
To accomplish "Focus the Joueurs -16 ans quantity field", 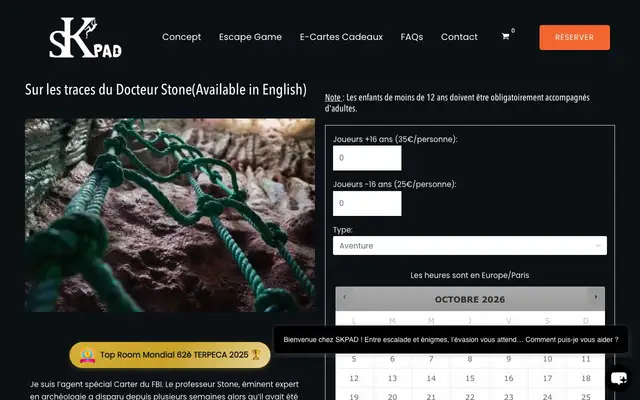I will tap(367, 203).
